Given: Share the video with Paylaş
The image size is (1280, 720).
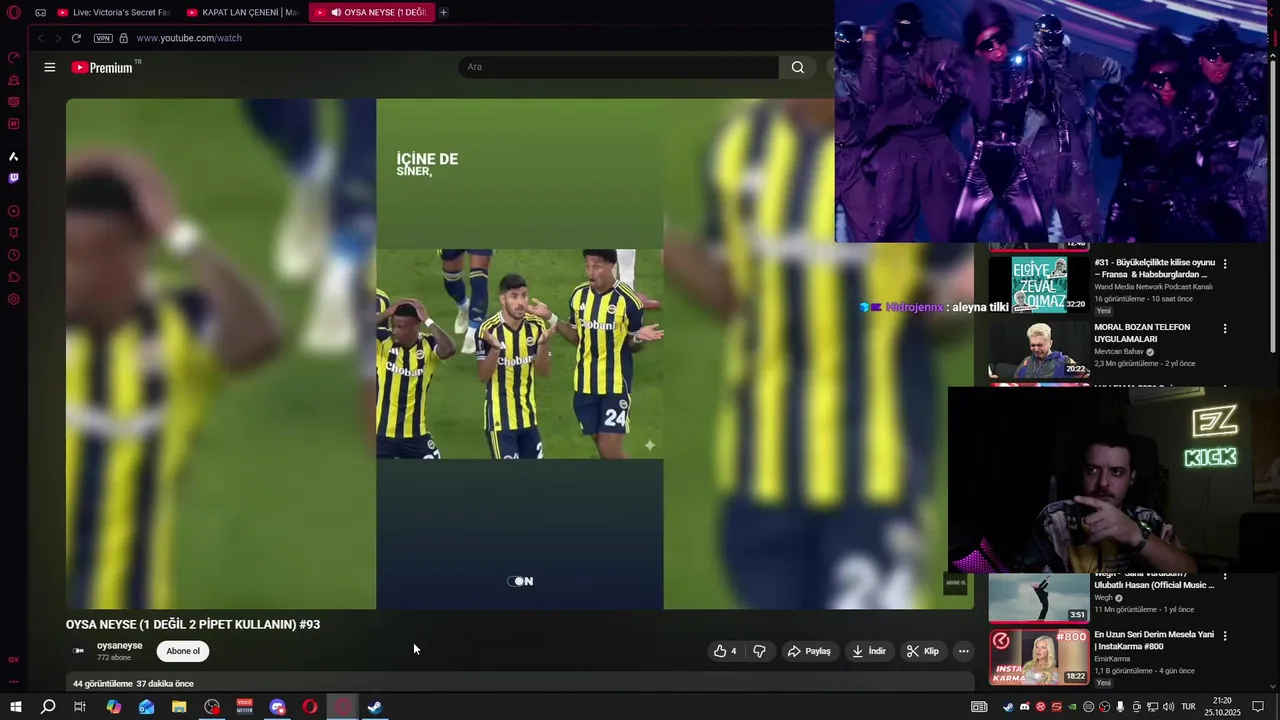Looking at the screenshot, I should click(x=810, y=651).
